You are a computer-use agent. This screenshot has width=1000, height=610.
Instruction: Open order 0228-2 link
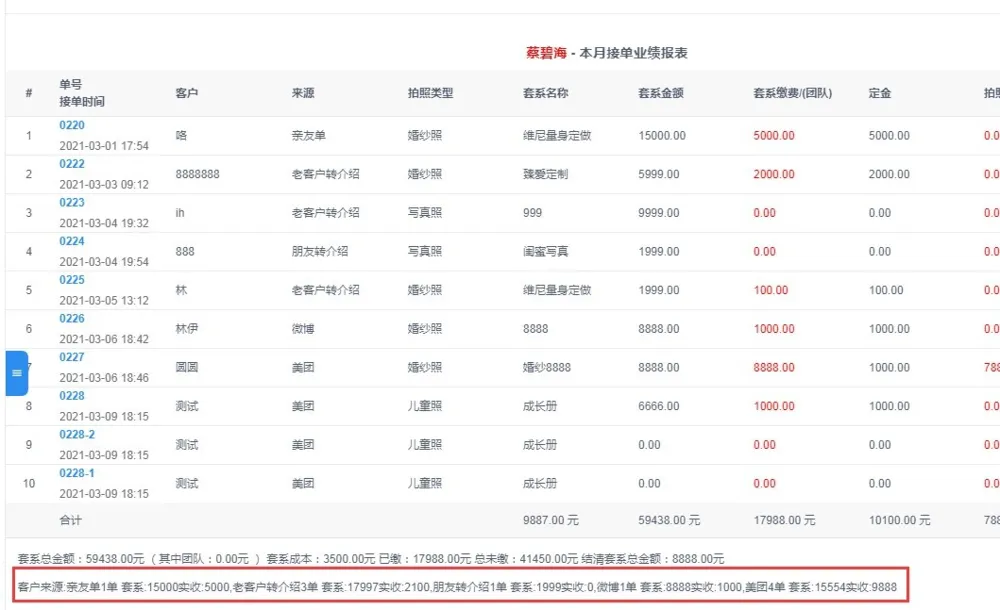[77, 435]
